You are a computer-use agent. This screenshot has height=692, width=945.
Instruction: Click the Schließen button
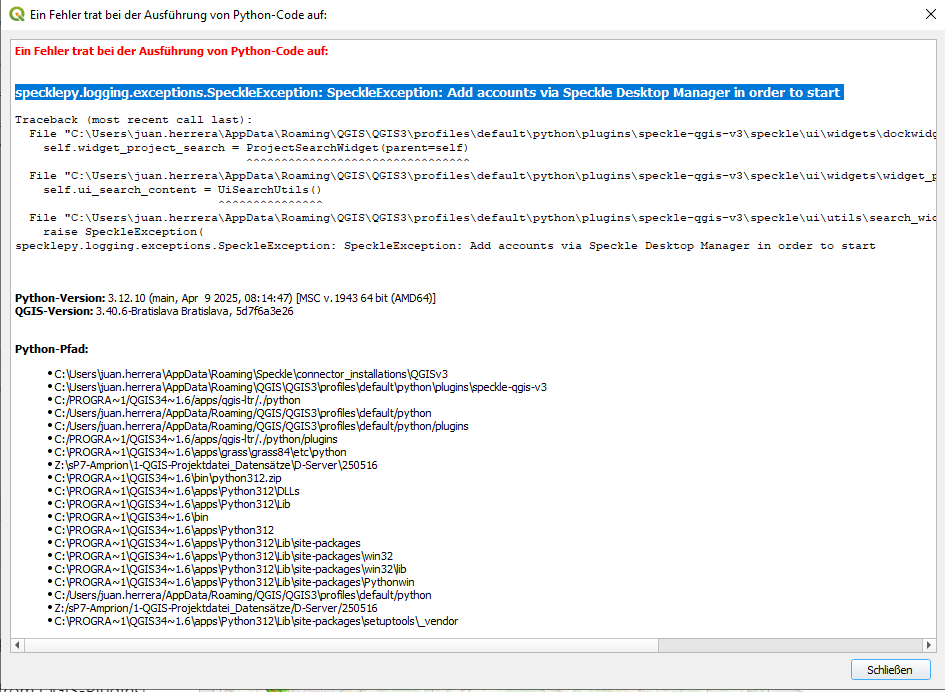click(x=890, y=670)
